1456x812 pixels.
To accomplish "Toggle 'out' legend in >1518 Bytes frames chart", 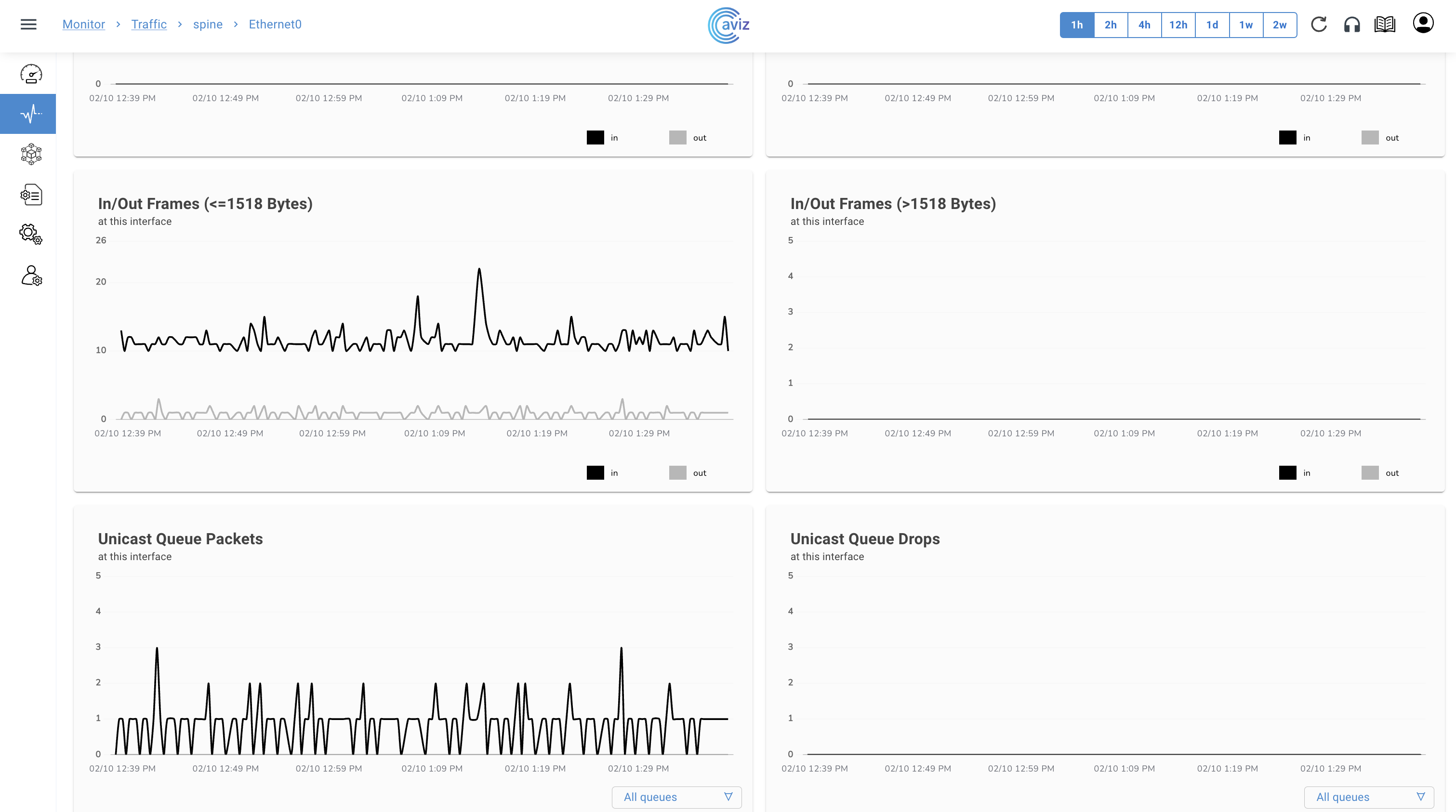I will click(1370, 472).
